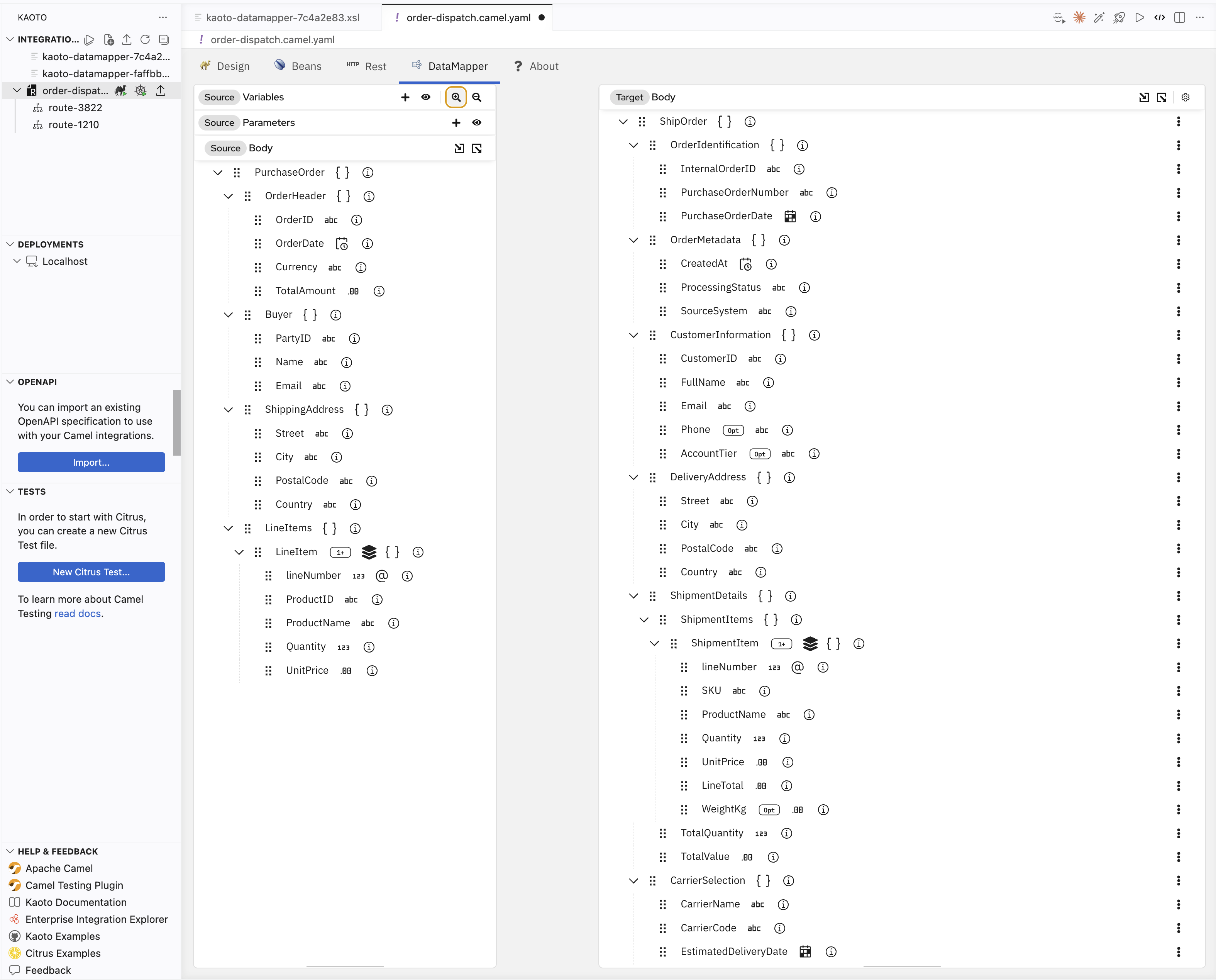The image size is (1216, 980).
Task: Click the OpenAPI section vertical scrollbar
Action: point(177,422)
